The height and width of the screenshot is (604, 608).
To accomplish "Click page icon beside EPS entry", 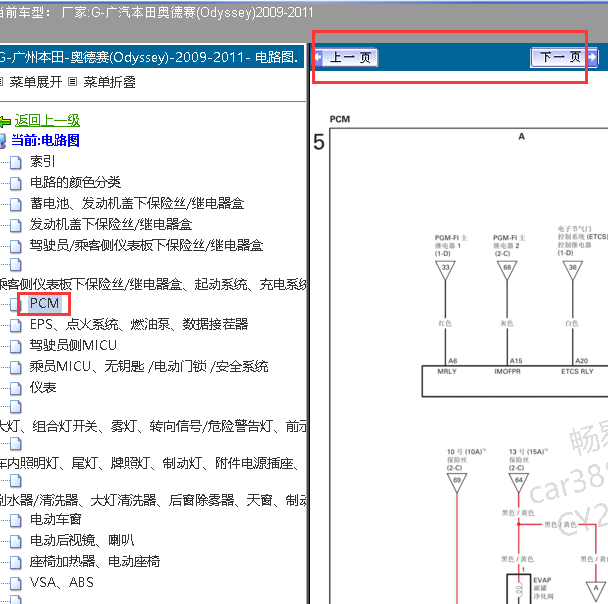I will (x=16, y=326).
